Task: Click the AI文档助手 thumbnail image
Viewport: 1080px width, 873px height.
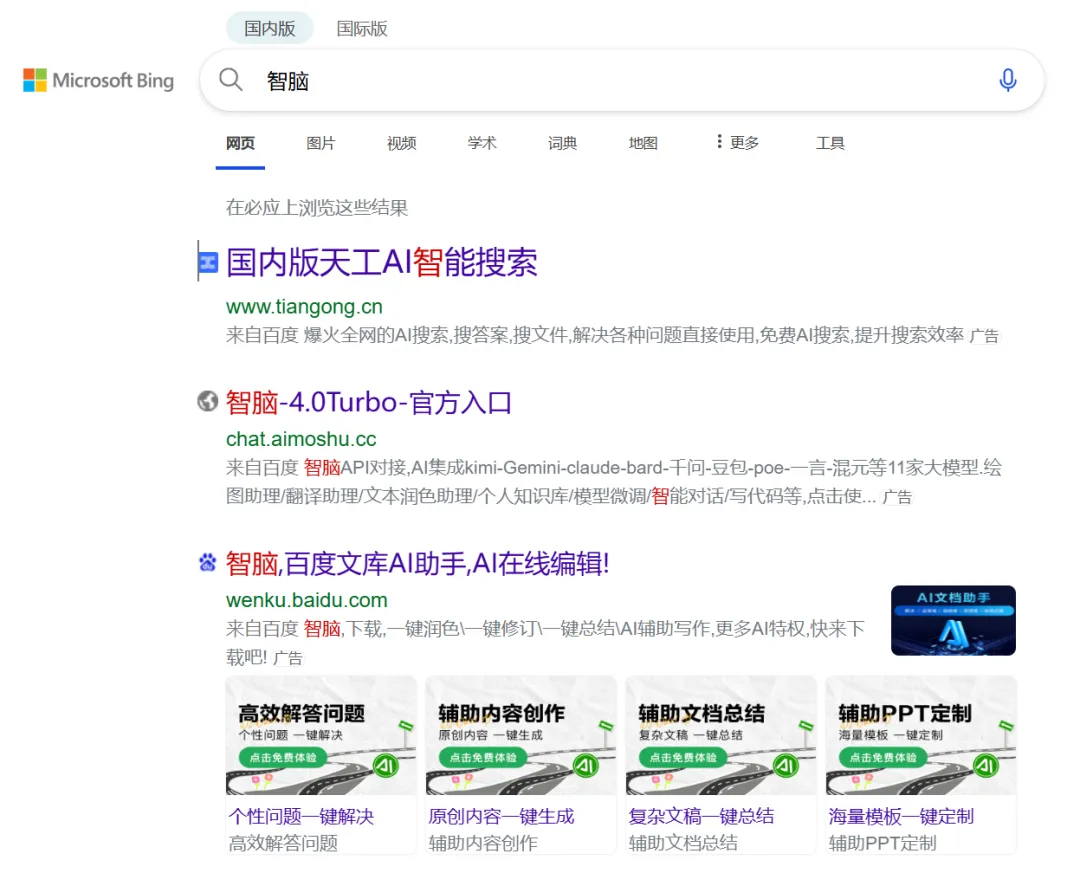Action: [x=953, y=620]
